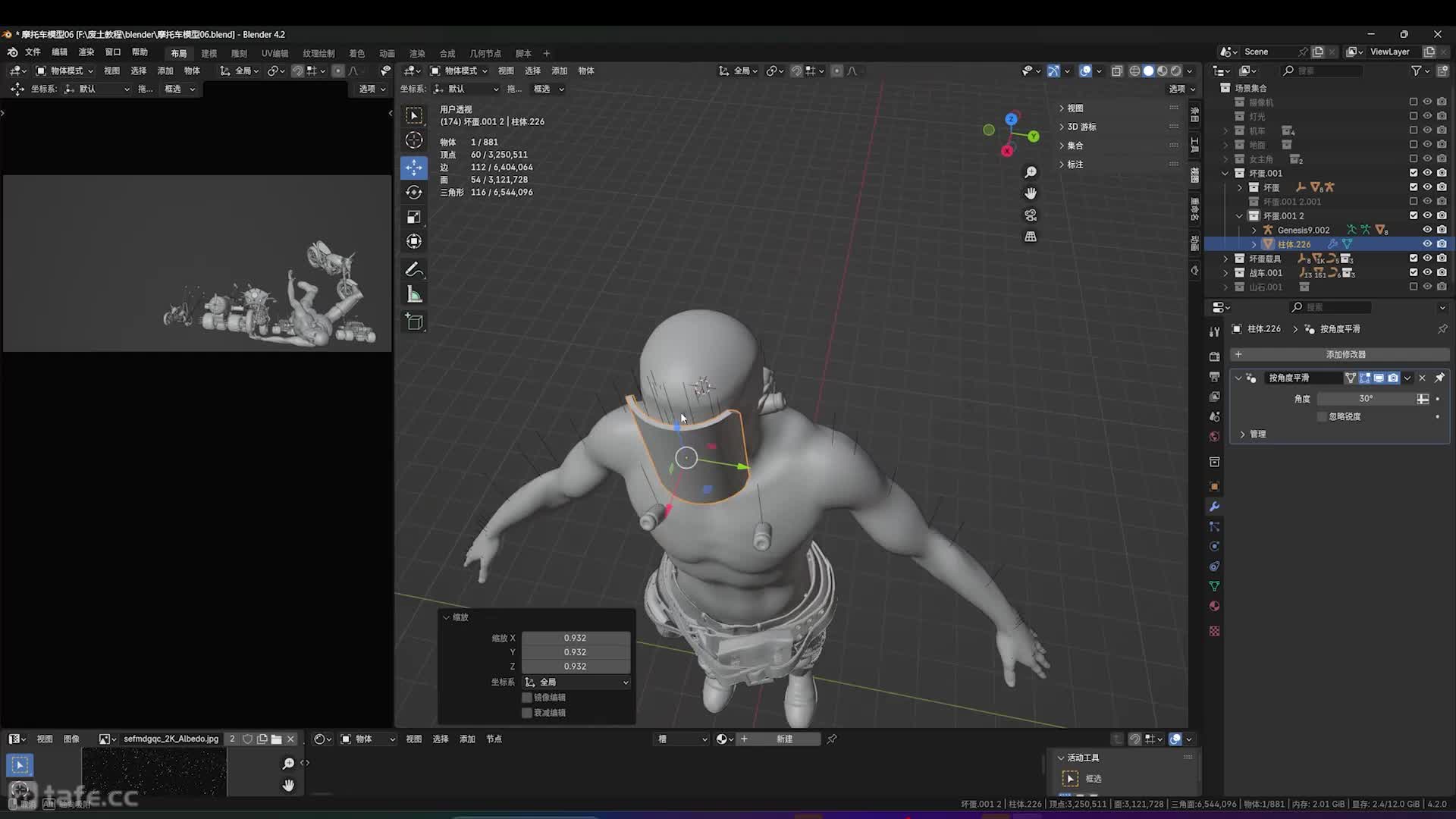Screen dimensions: 1456x819
Task: Open the 添加 menu in main viewport header
Action: [x=560, y=71]
